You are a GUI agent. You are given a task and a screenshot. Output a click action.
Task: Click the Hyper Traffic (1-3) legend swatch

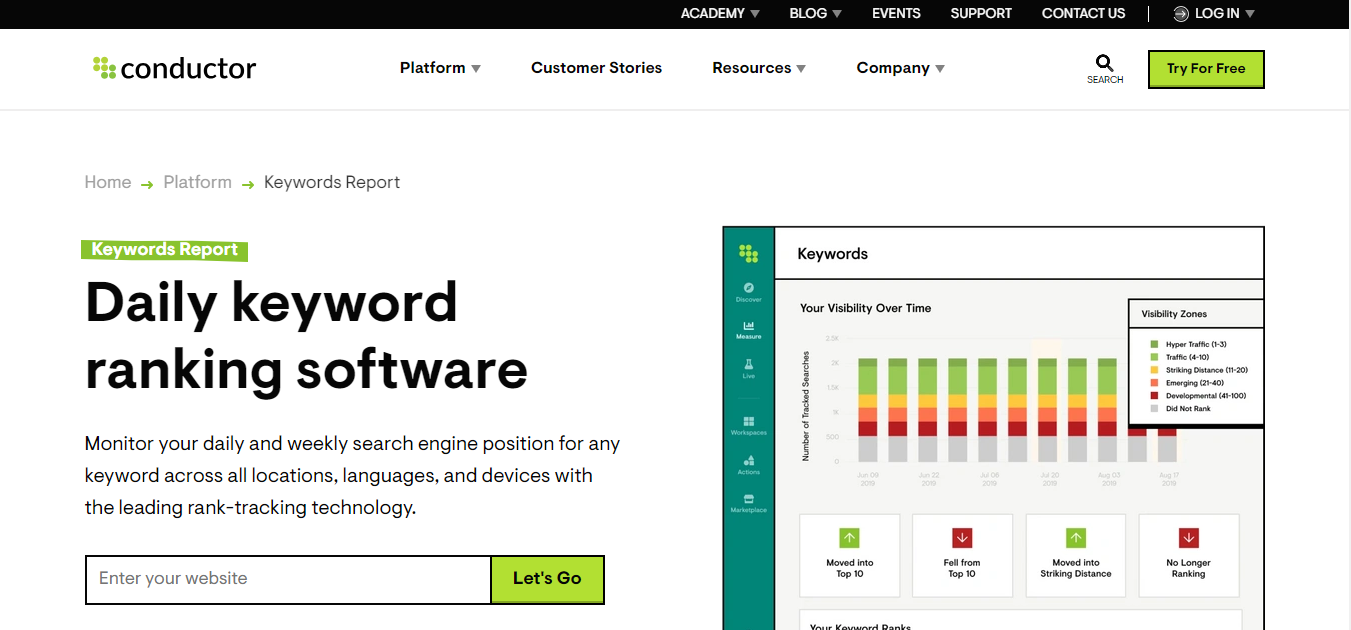click(x=1153, y=344)
